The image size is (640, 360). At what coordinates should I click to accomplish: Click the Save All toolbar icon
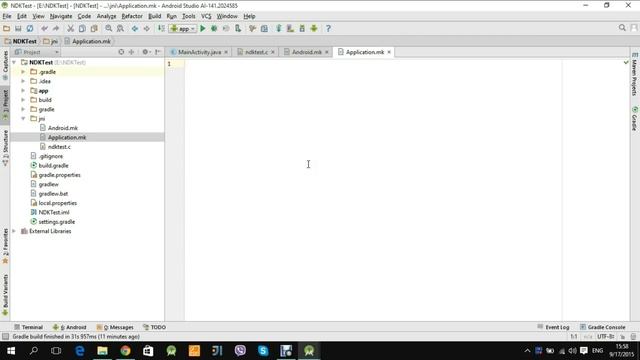pos(18,29)
